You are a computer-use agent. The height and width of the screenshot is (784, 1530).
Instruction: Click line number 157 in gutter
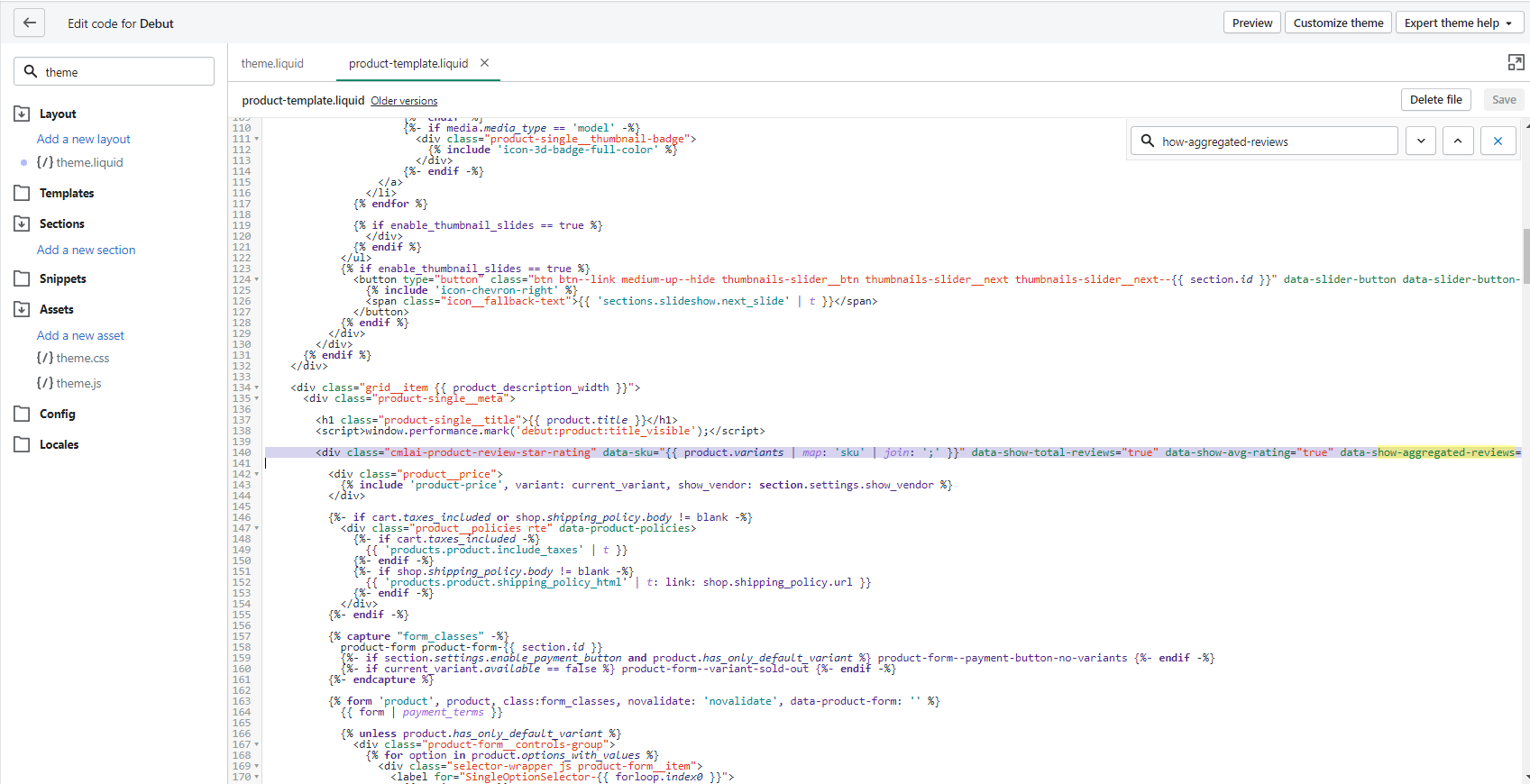point(242,636)
